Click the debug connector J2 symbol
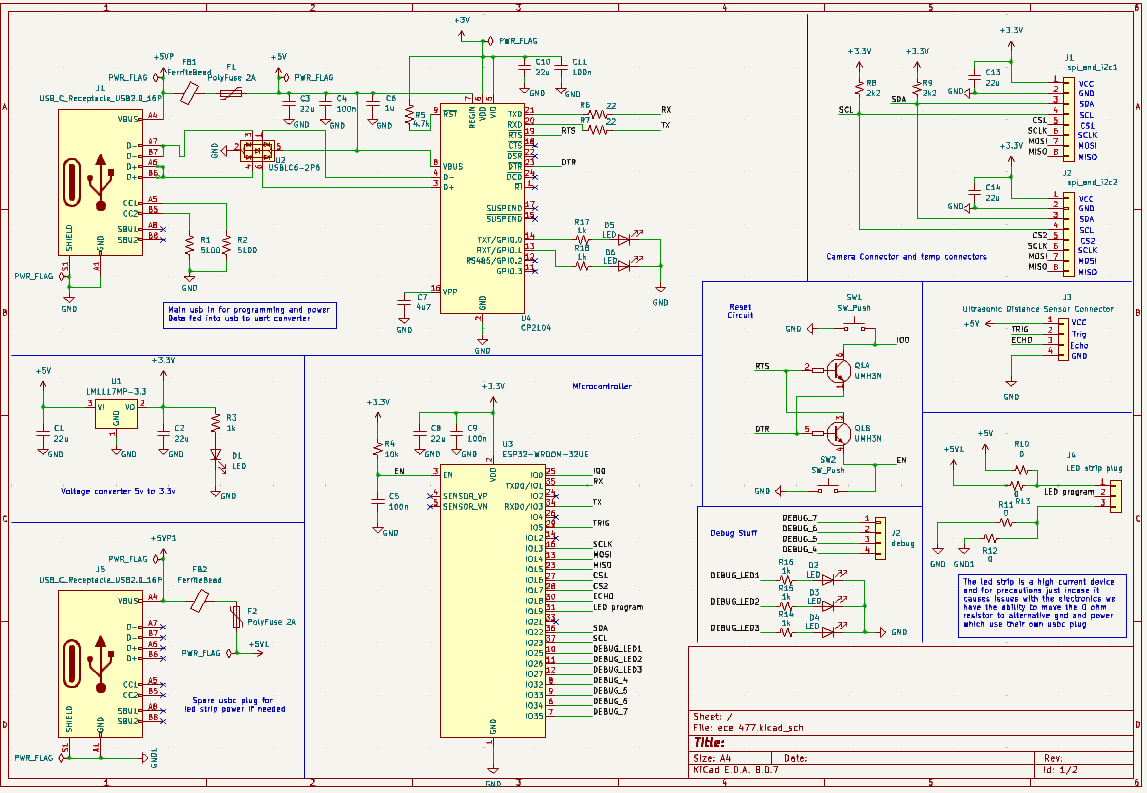 pyautogui.click(x=879, y=534)
